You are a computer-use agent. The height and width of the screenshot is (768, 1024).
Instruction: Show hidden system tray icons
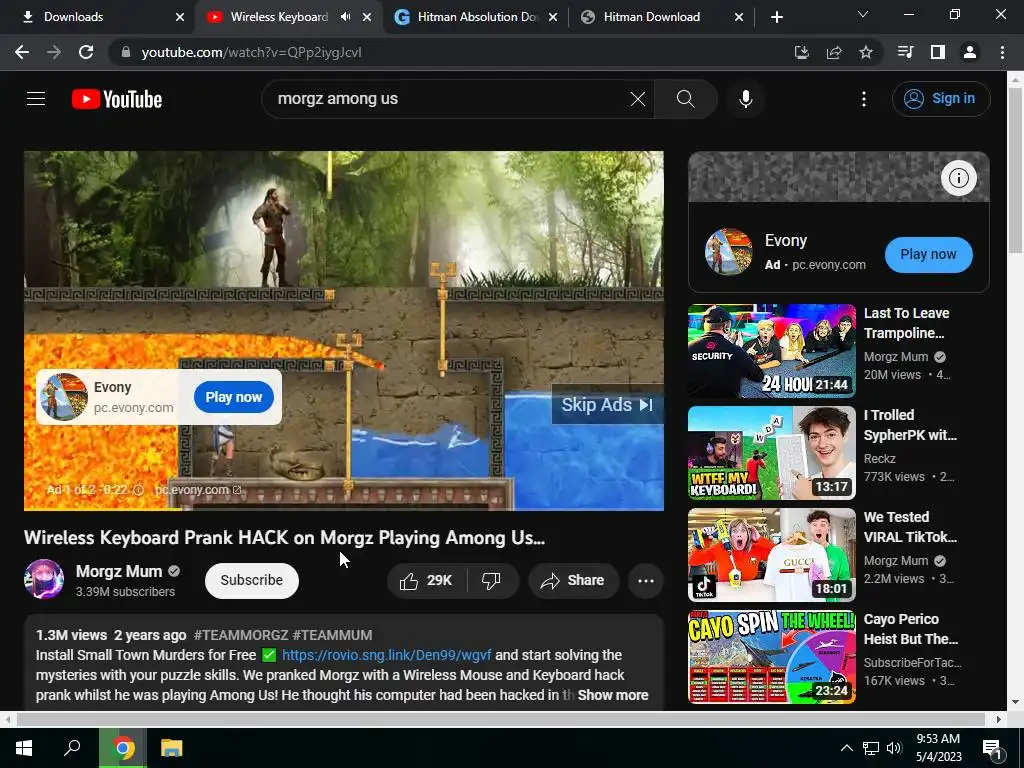point(846,748)
